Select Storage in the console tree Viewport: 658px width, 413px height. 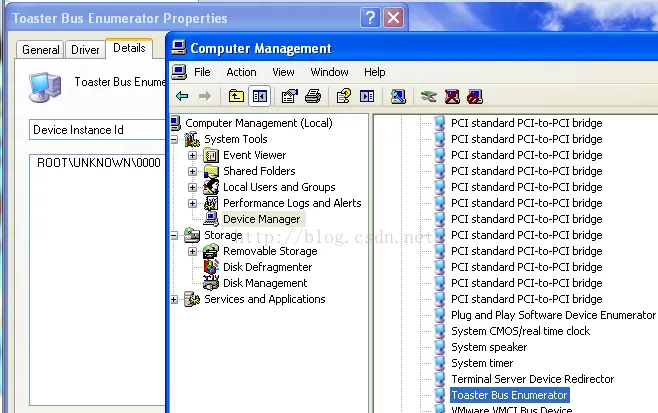coord(223,235)
